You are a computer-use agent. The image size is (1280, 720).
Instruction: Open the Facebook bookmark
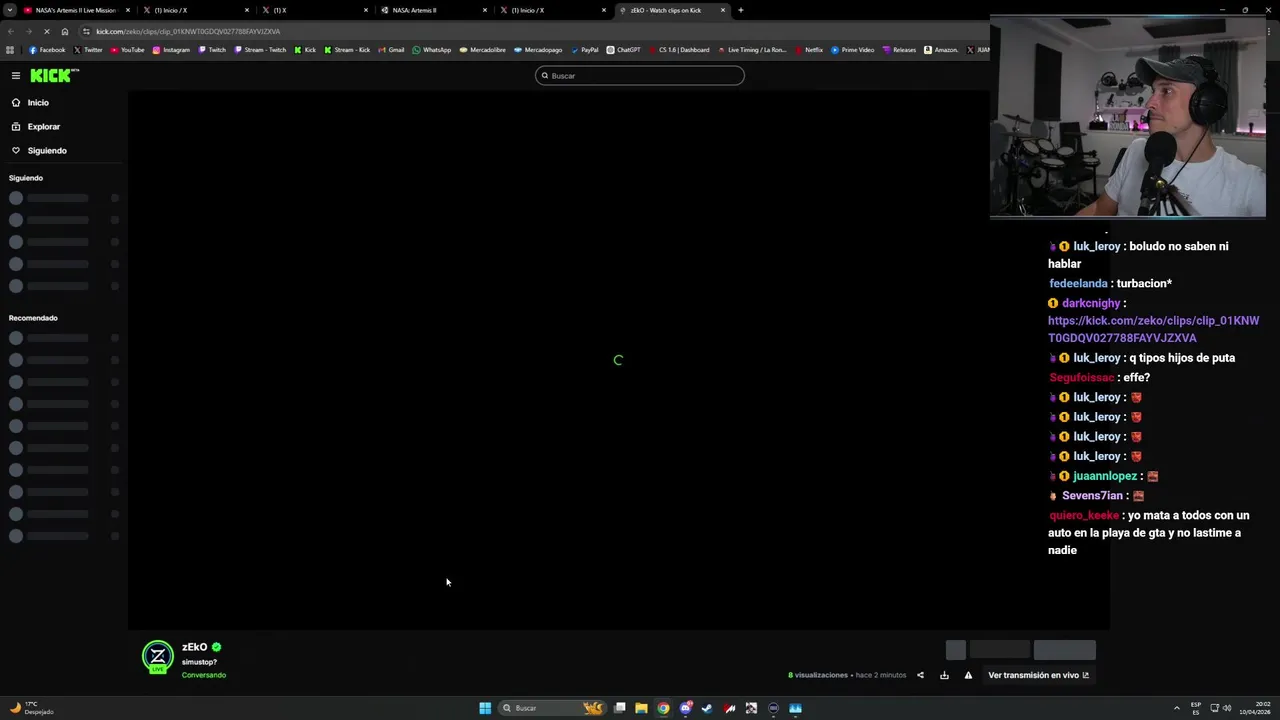click(x=47, y=50)
